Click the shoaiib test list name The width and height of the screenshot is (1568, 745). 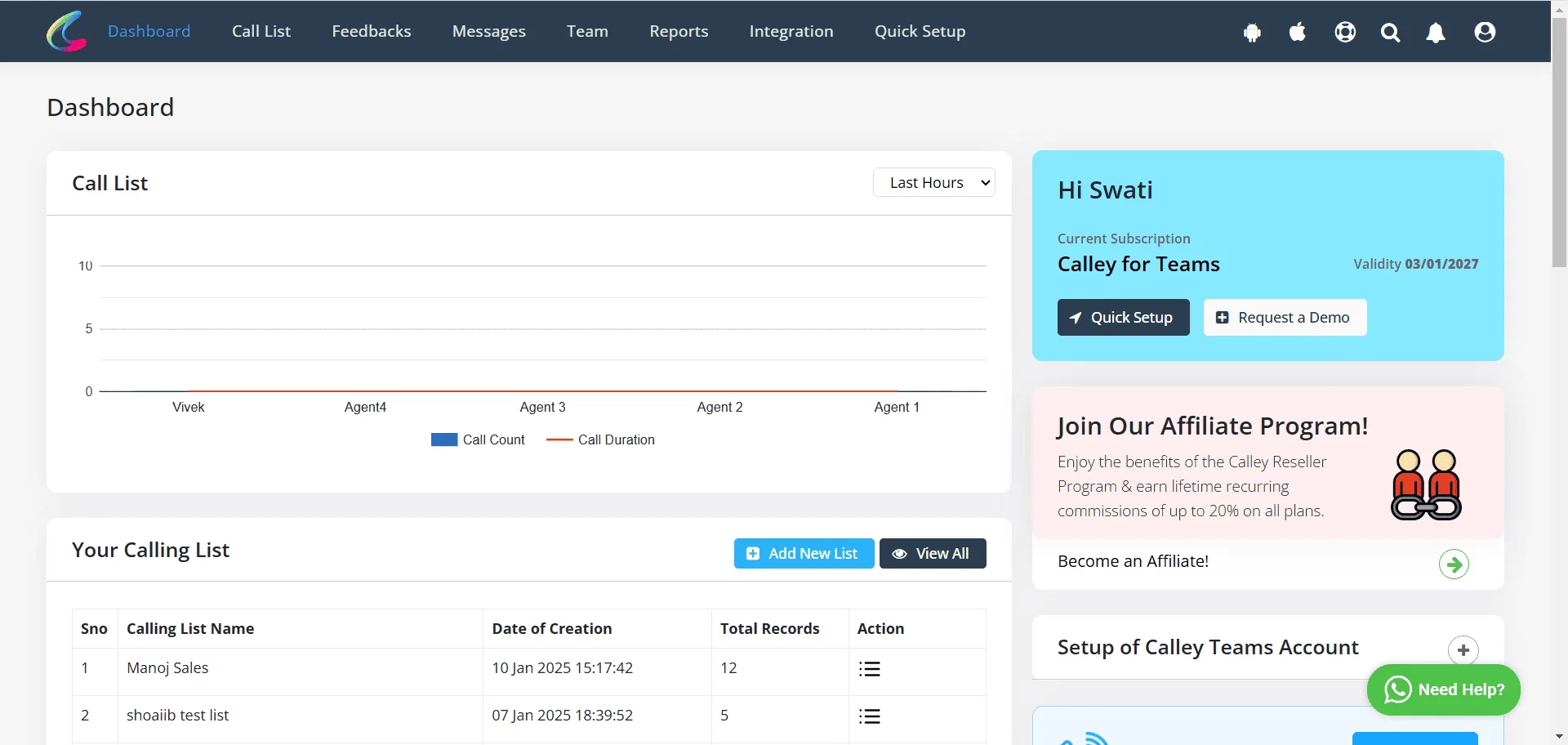tap(177, 715)
